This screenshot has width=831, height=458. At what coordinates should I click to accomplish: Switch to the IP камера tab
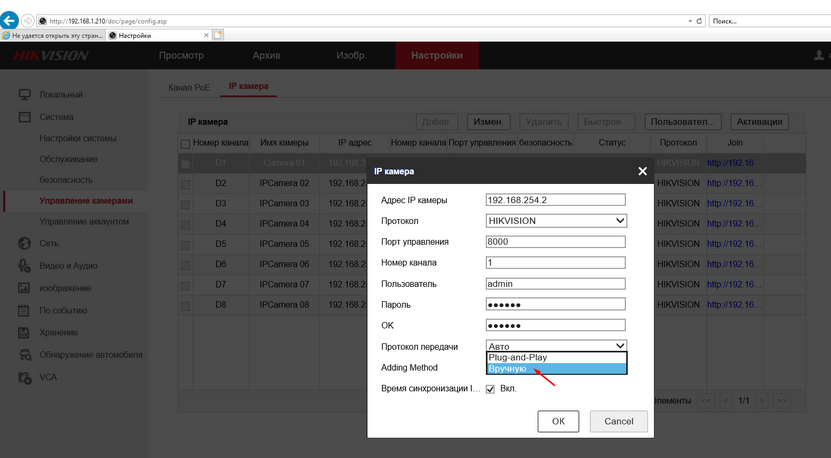click(248, 86)
